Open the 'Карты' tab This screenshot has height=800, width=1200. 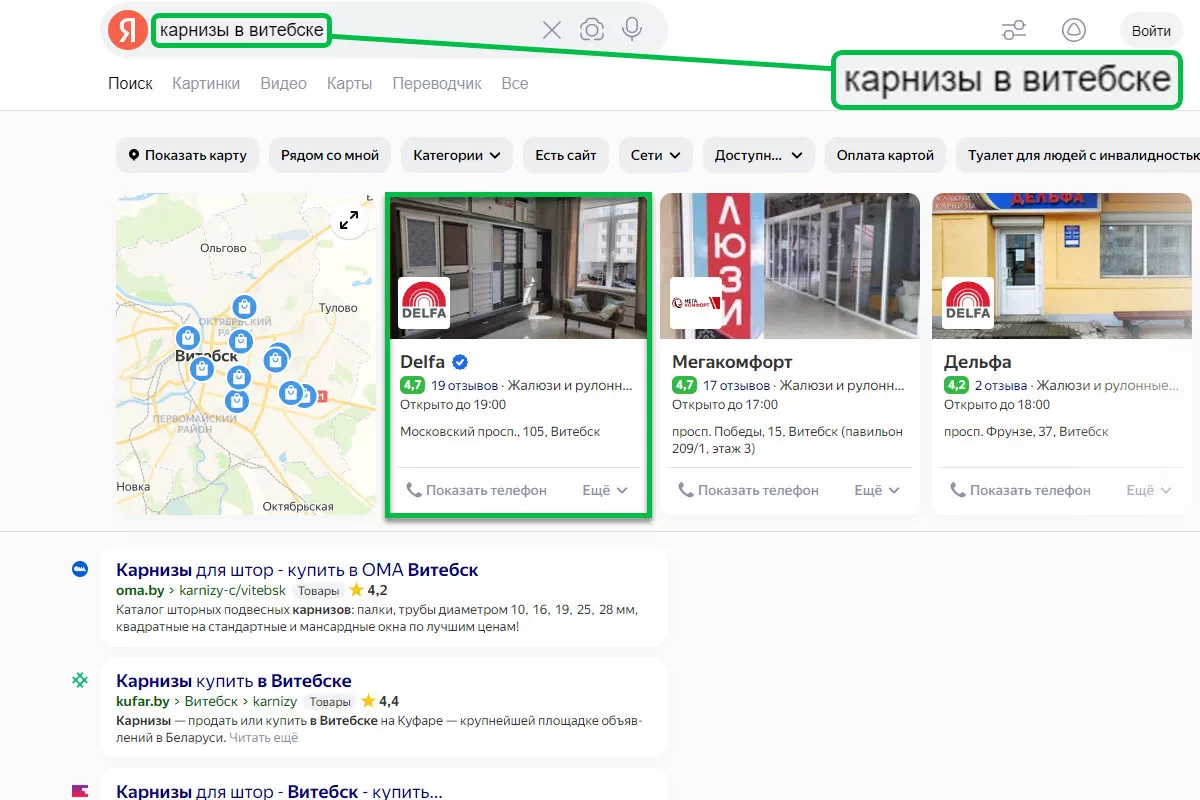point(349,83)
